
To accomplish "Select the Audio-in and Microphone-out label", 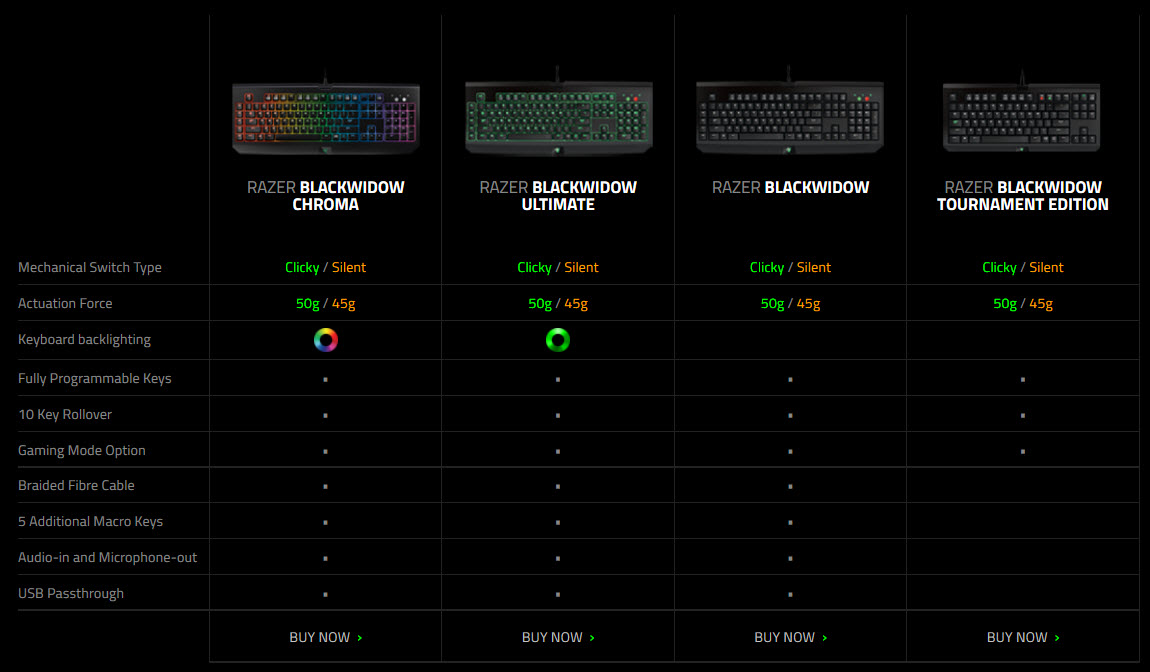I will [x=107, y=558].
